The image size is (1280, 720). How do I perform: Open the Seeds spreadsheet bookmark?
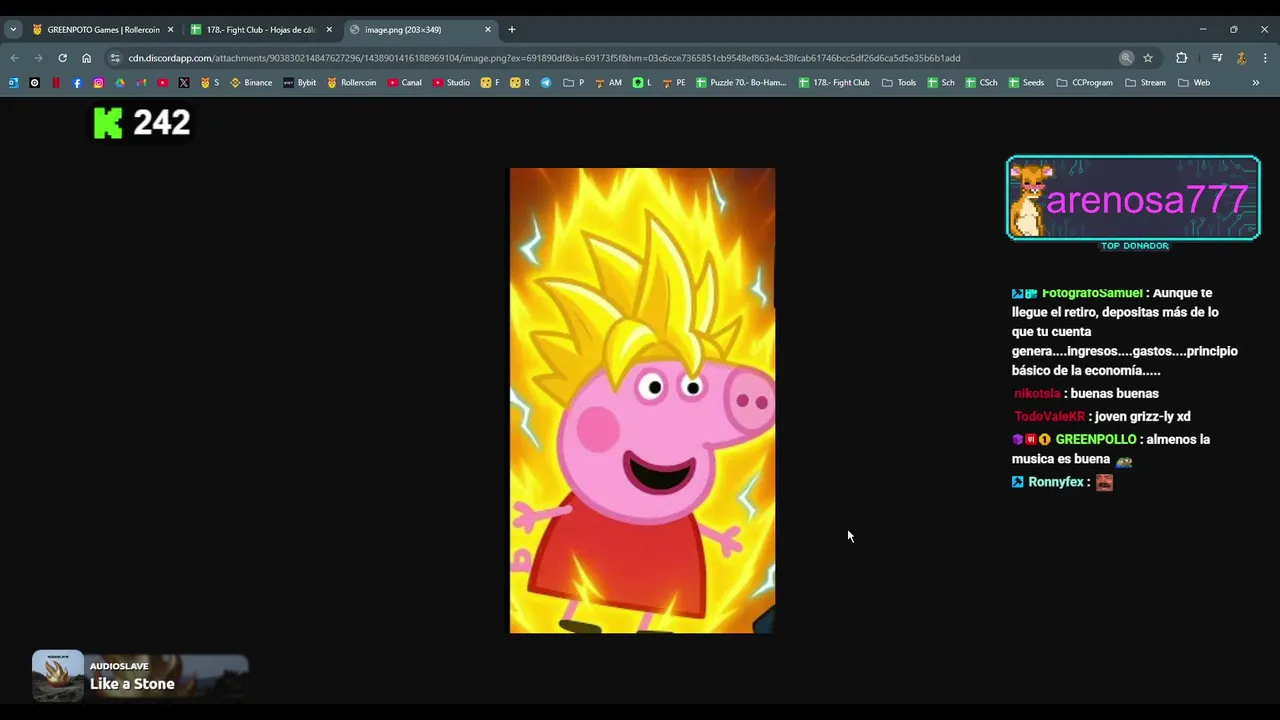point(1026,83)
